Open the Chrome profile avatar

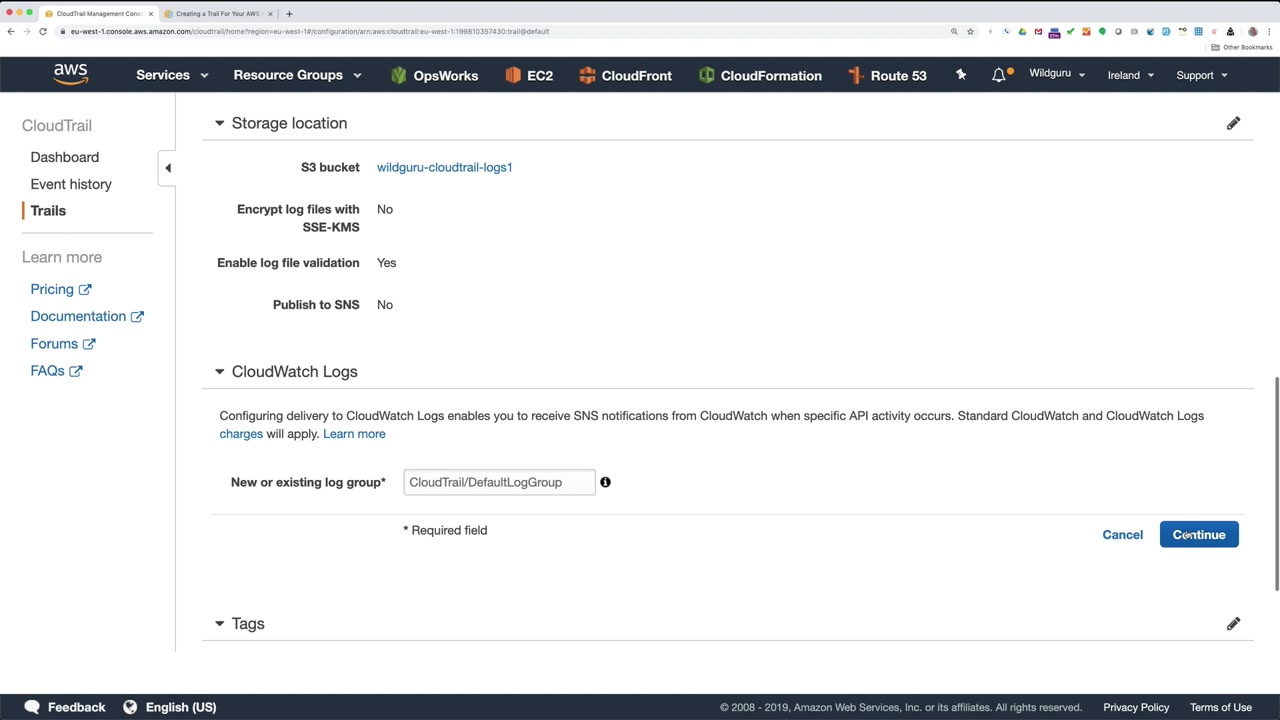click(x=1252, y=31)
